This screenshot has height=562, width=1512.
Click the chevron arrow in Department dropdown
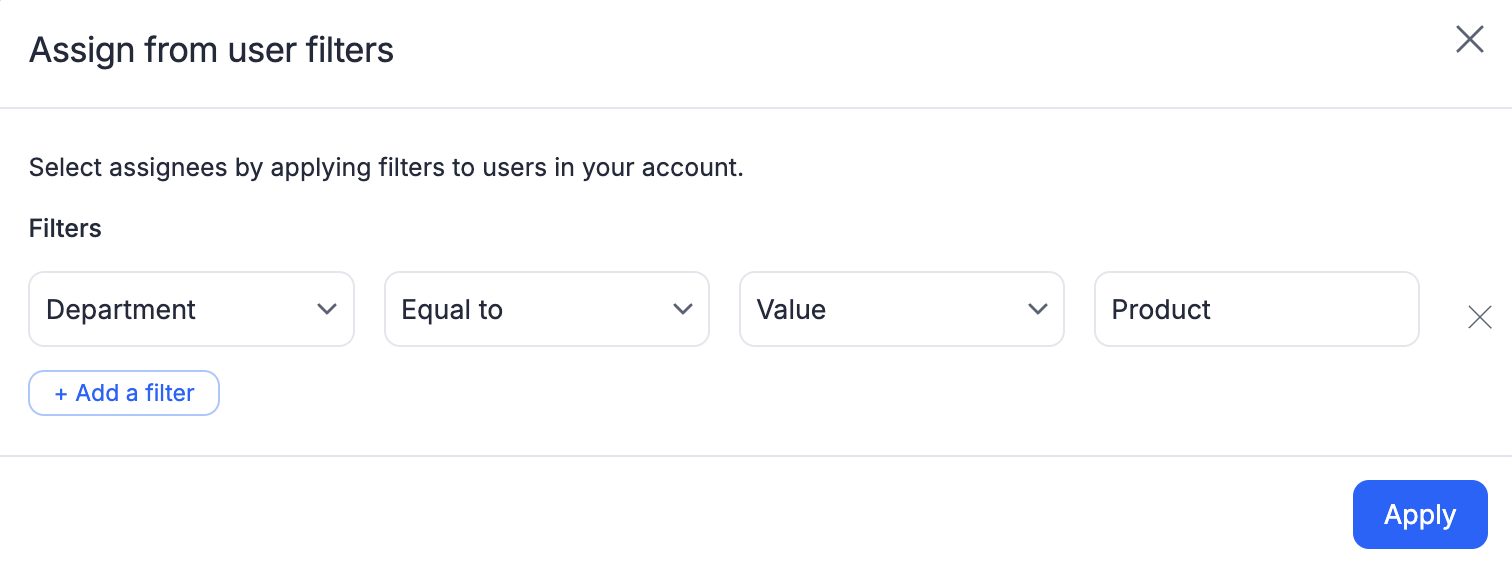326,309
